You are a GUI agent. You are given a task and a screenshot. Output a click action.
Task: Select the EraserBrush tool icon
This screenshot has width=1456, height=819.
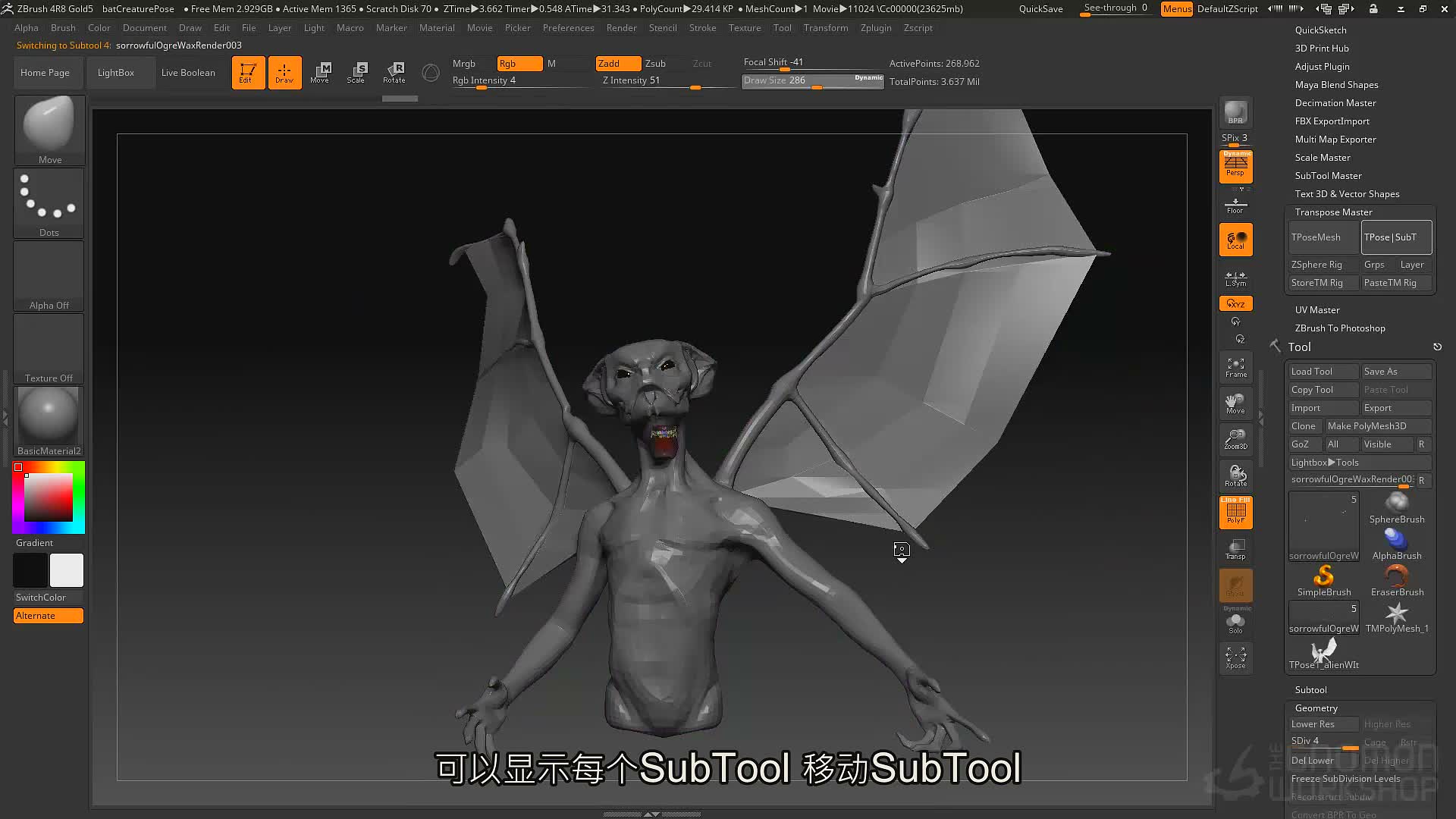pos(1397,581)
